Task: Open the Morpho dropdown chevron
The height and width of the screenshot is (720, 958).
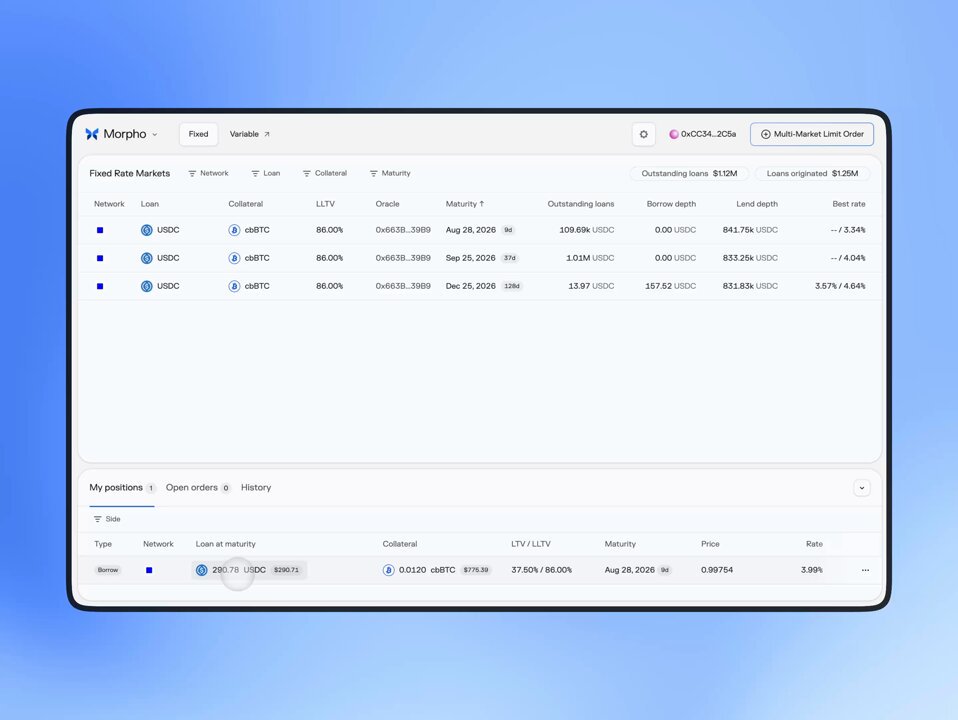Action: pyautogui.click(x=155, y=134)
